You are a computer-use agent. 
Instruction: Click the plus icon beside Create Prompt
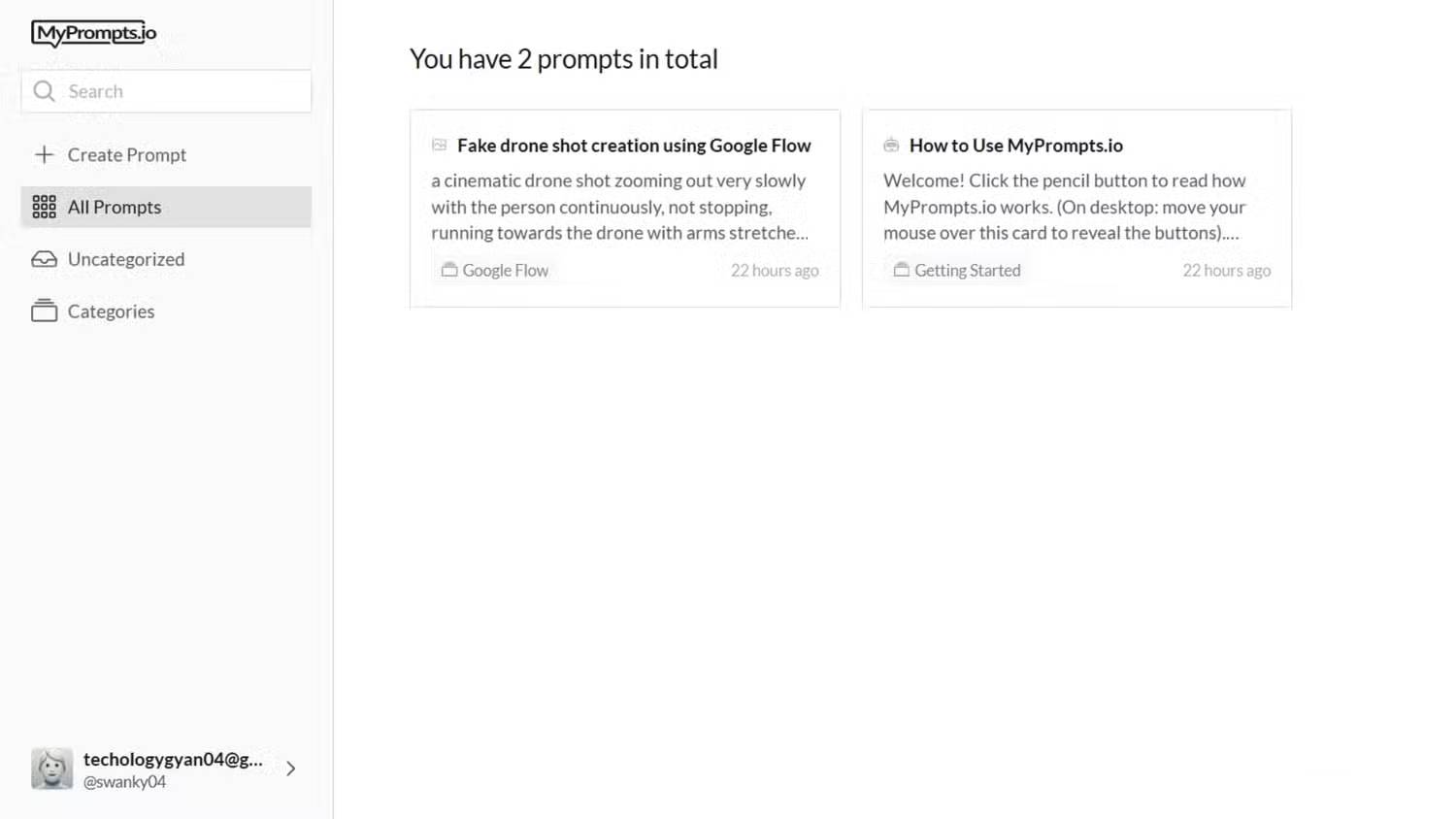pyautogui.click(x=44, y=154)
